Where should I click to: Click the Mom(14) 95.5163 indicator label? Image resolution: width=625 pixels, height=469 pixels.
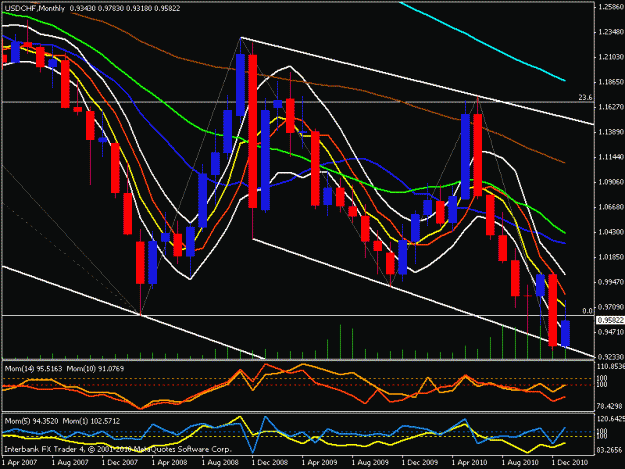coord(33,369)
